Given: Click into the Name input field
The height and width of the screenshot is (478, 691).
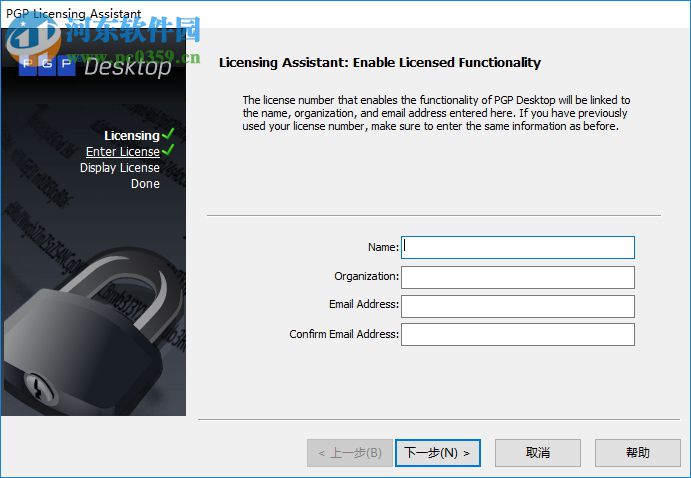Looking at the screenshot, I should [x=518, y=248].
